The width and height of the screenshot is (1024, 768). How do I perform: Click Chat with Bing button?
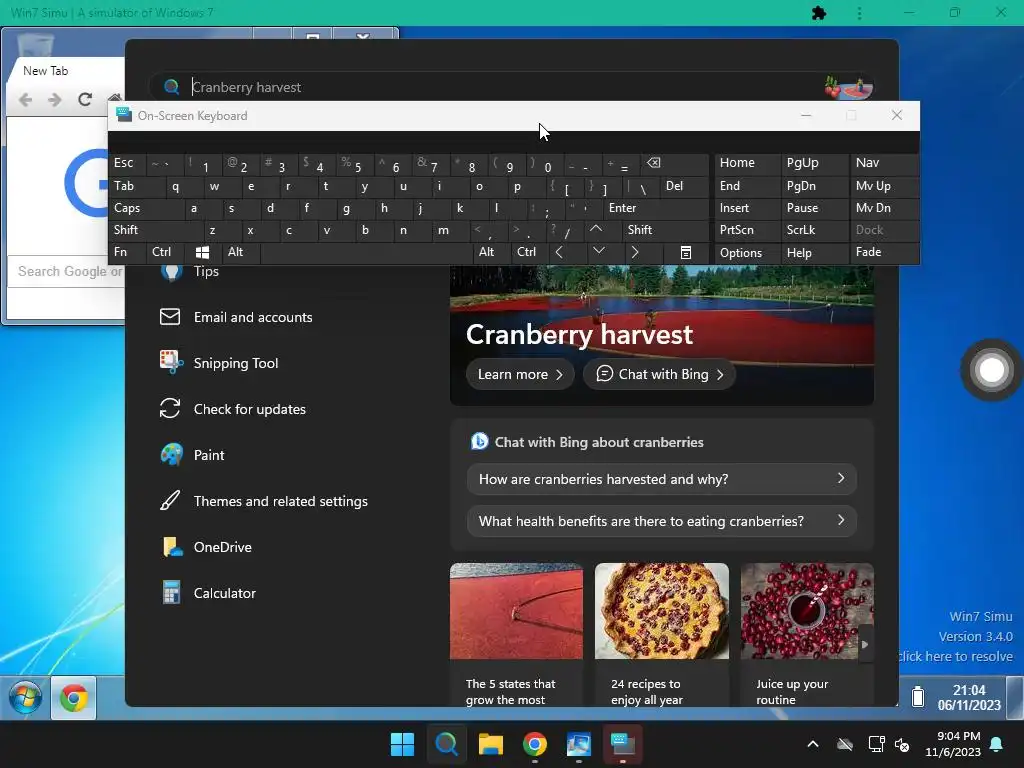point(660,374)
